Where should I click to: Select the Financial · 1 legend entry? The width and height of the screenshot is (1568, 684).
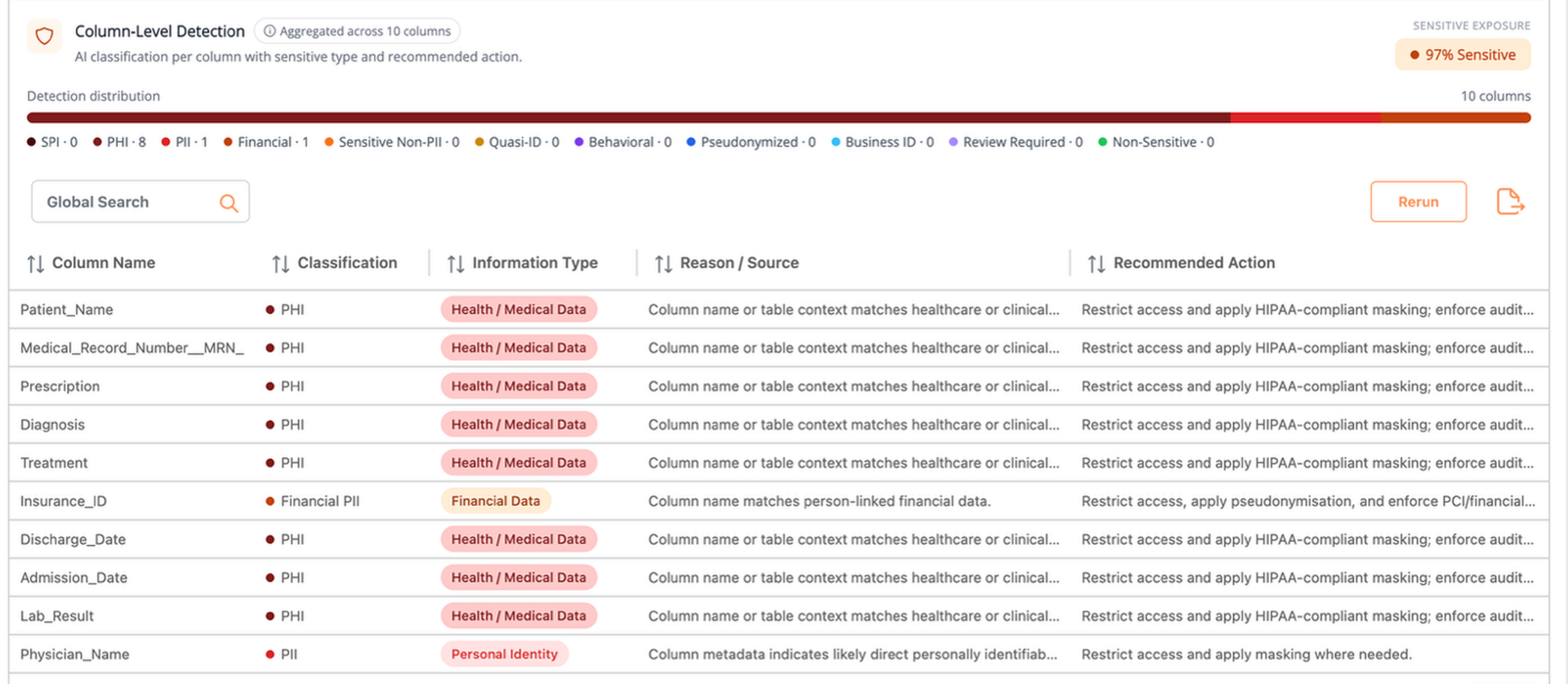point(266,142)
